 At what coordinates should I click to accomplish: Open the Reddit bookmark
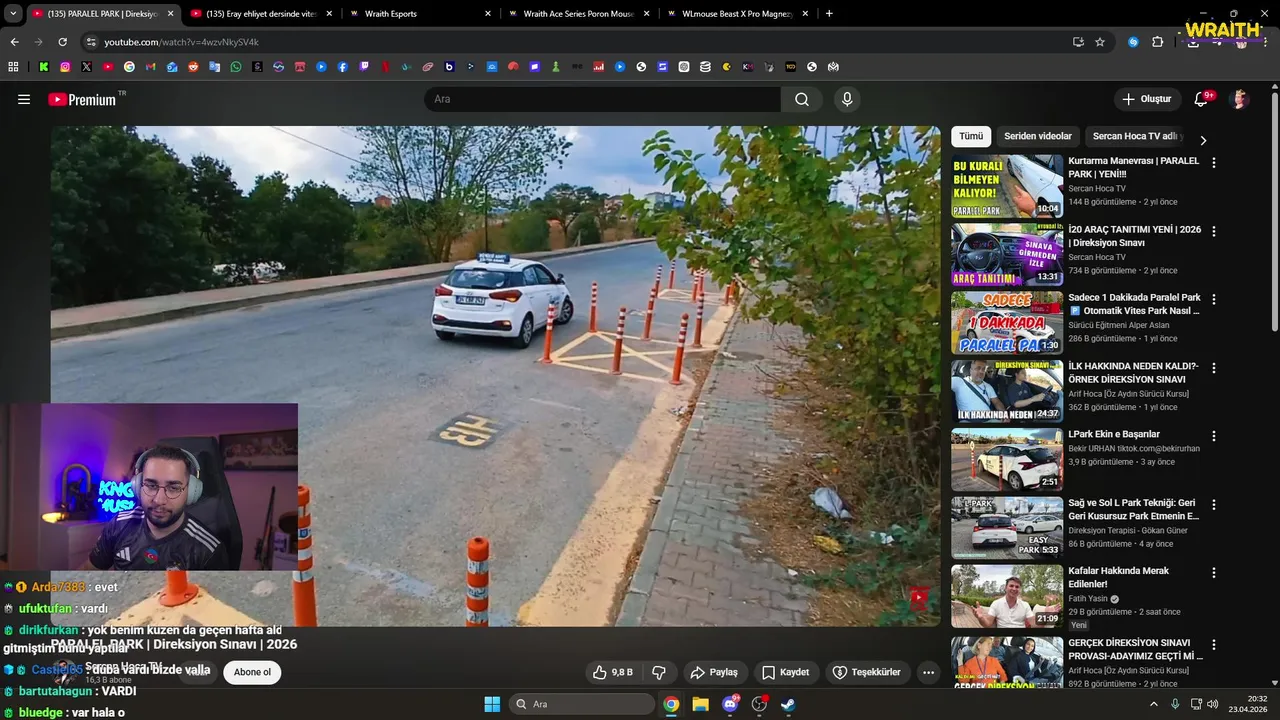[193, 67]
